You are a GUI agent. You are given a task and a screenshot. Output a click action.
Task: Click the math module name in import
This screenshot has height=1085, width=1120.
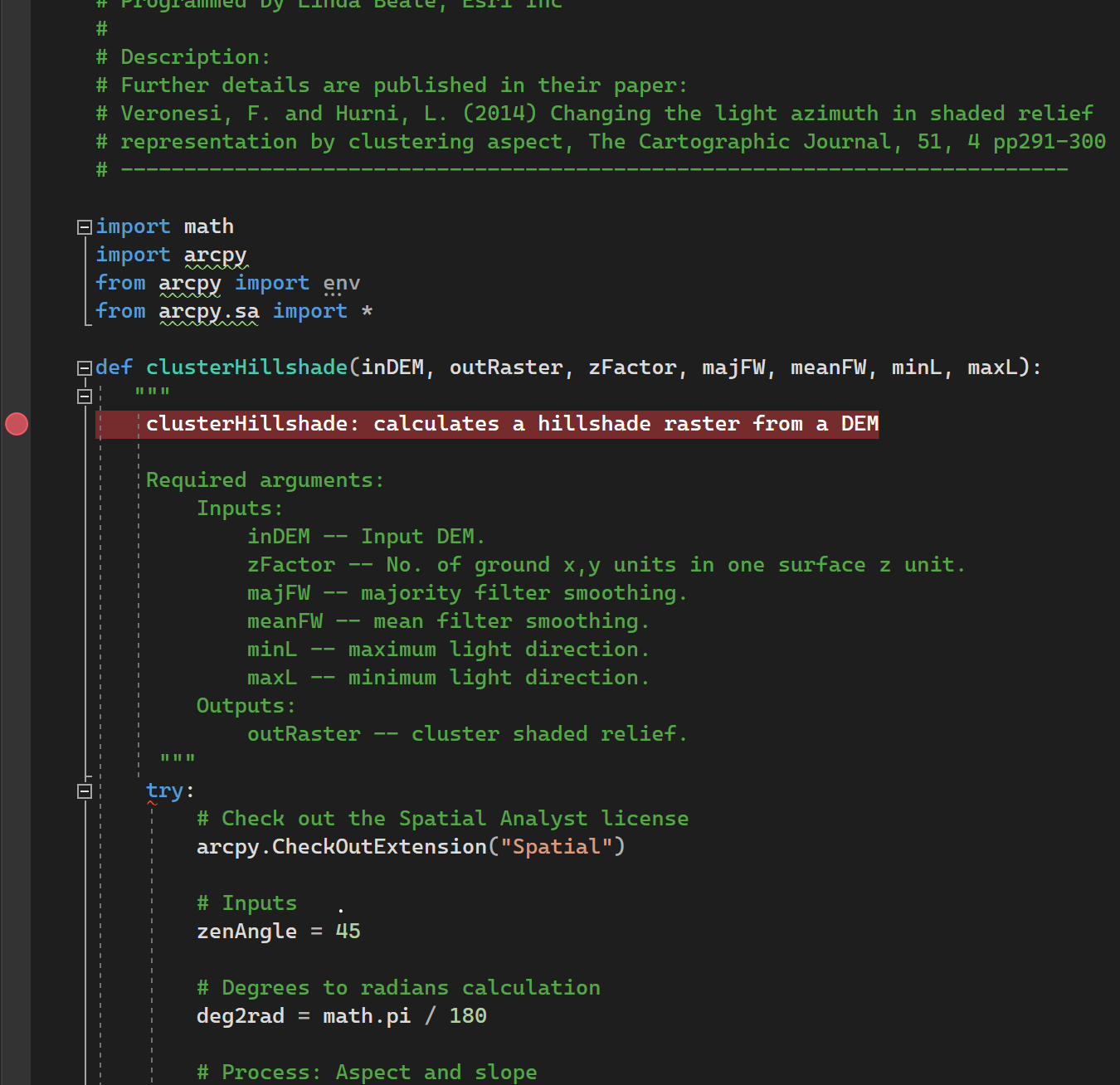(208, 226)
